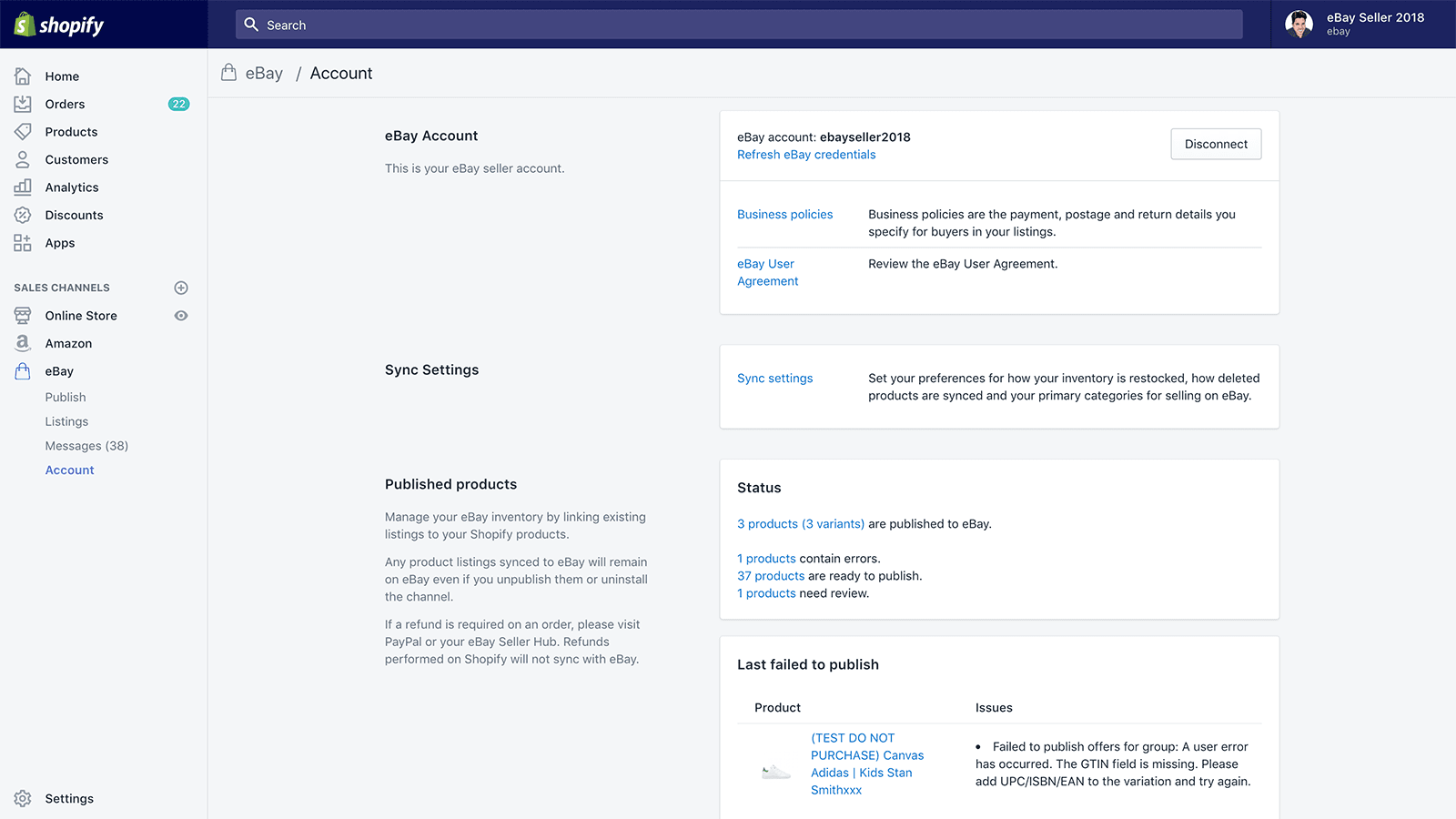Navigate to eBay via the breadcrumb
The image size is (1456, 819).
click(x=264, y=73)
